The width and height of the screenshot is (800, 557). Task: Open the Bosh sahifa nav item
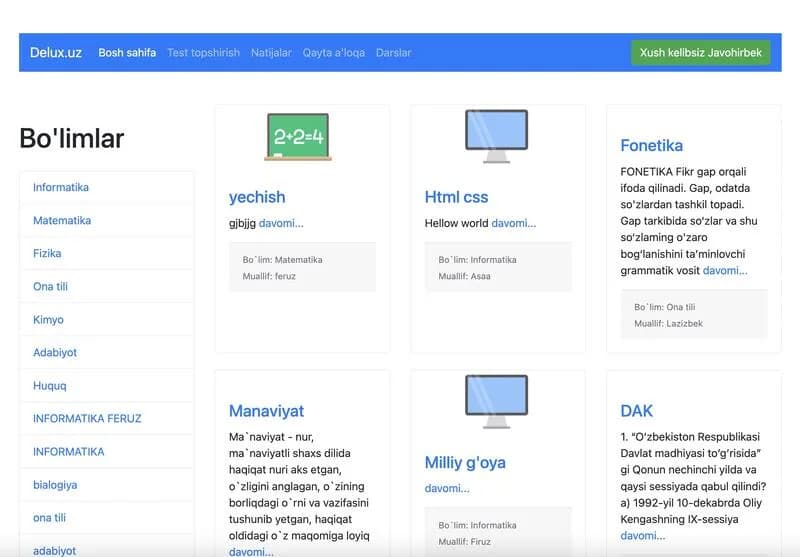[127, 53]
